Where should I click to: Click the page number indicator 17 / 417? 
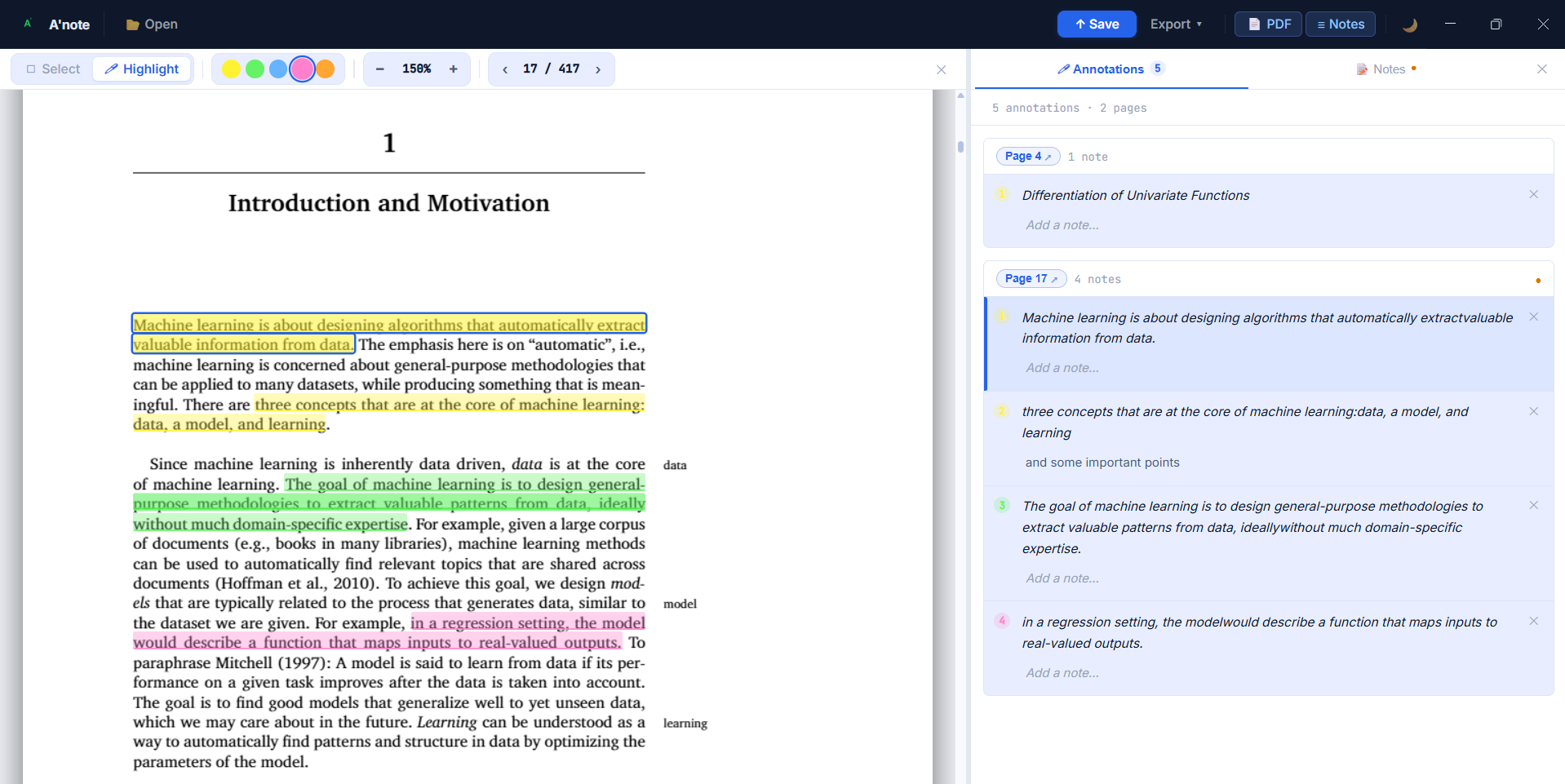pyautogui.click(x=552, y=69)
